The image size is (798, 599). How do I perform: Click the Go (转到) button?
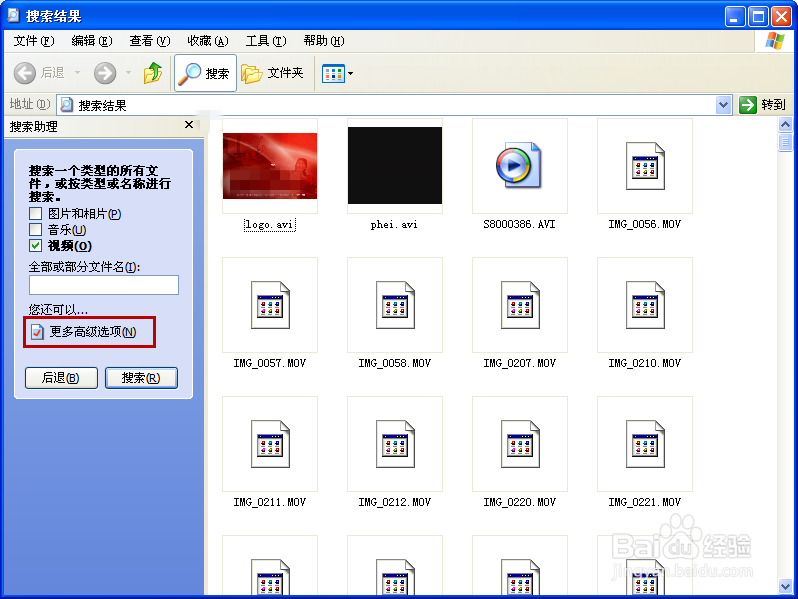762,105
